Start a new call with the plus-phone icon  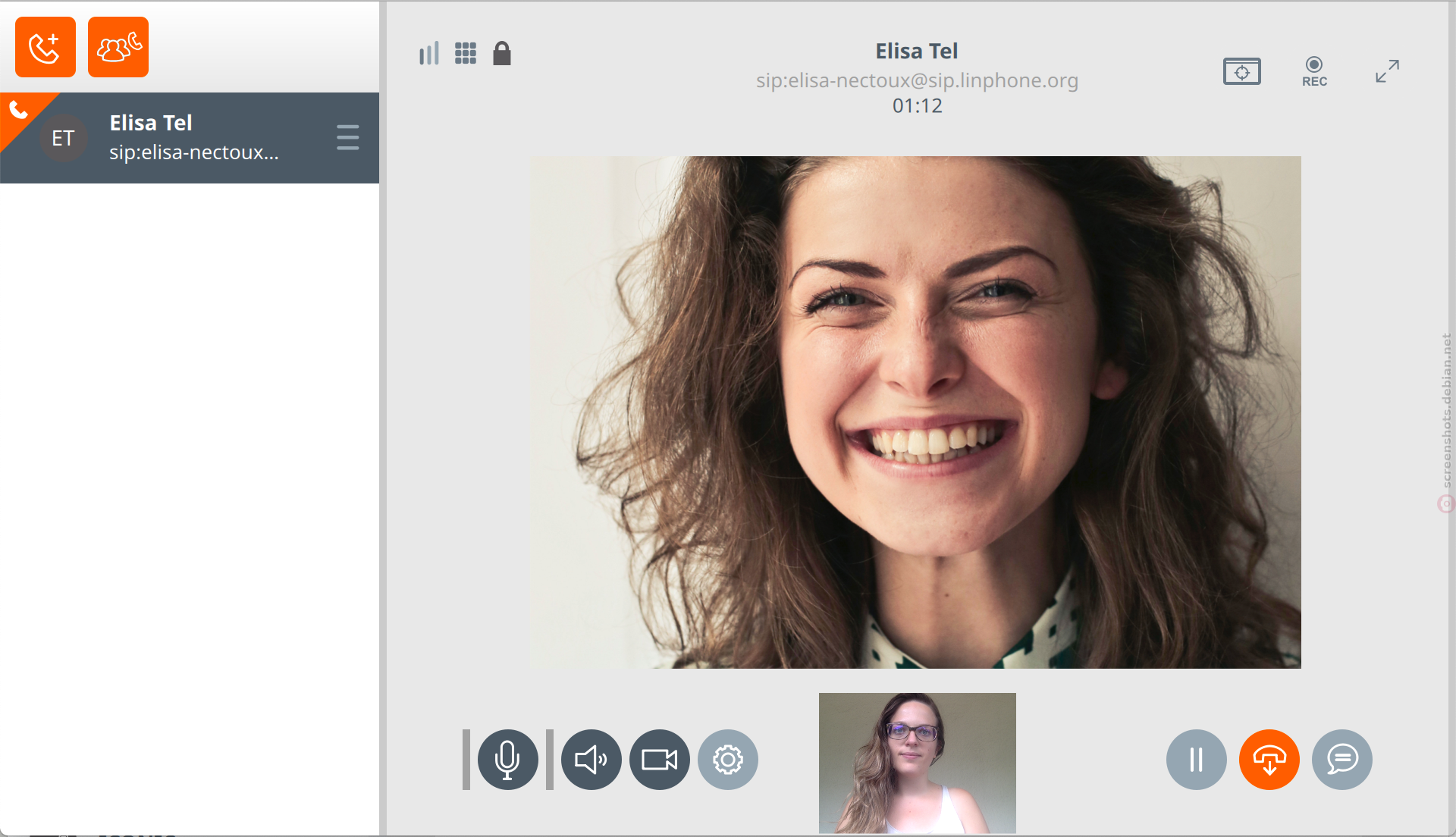45,47
